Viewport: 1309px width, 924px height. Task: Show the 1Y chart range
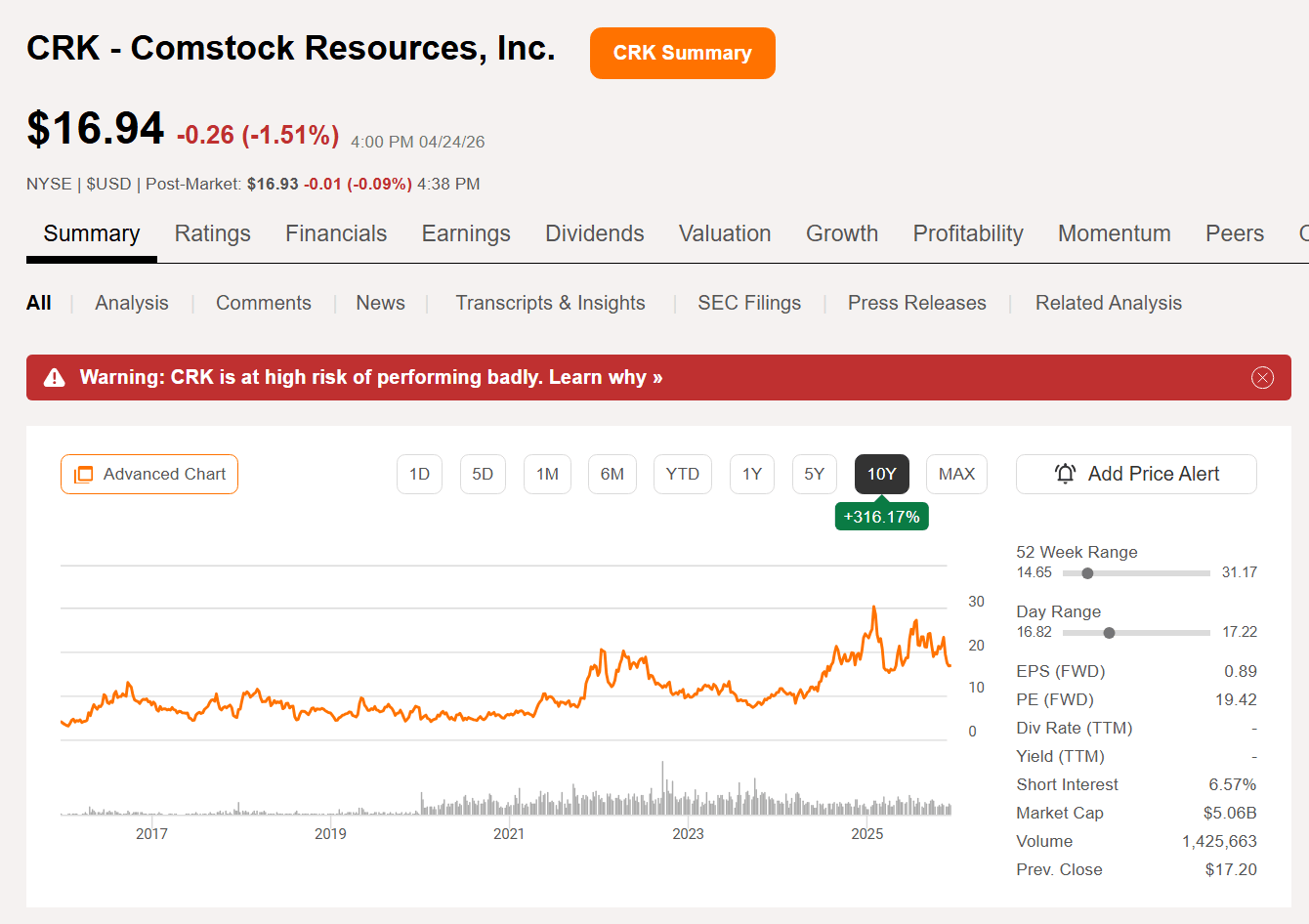(752, 474)
